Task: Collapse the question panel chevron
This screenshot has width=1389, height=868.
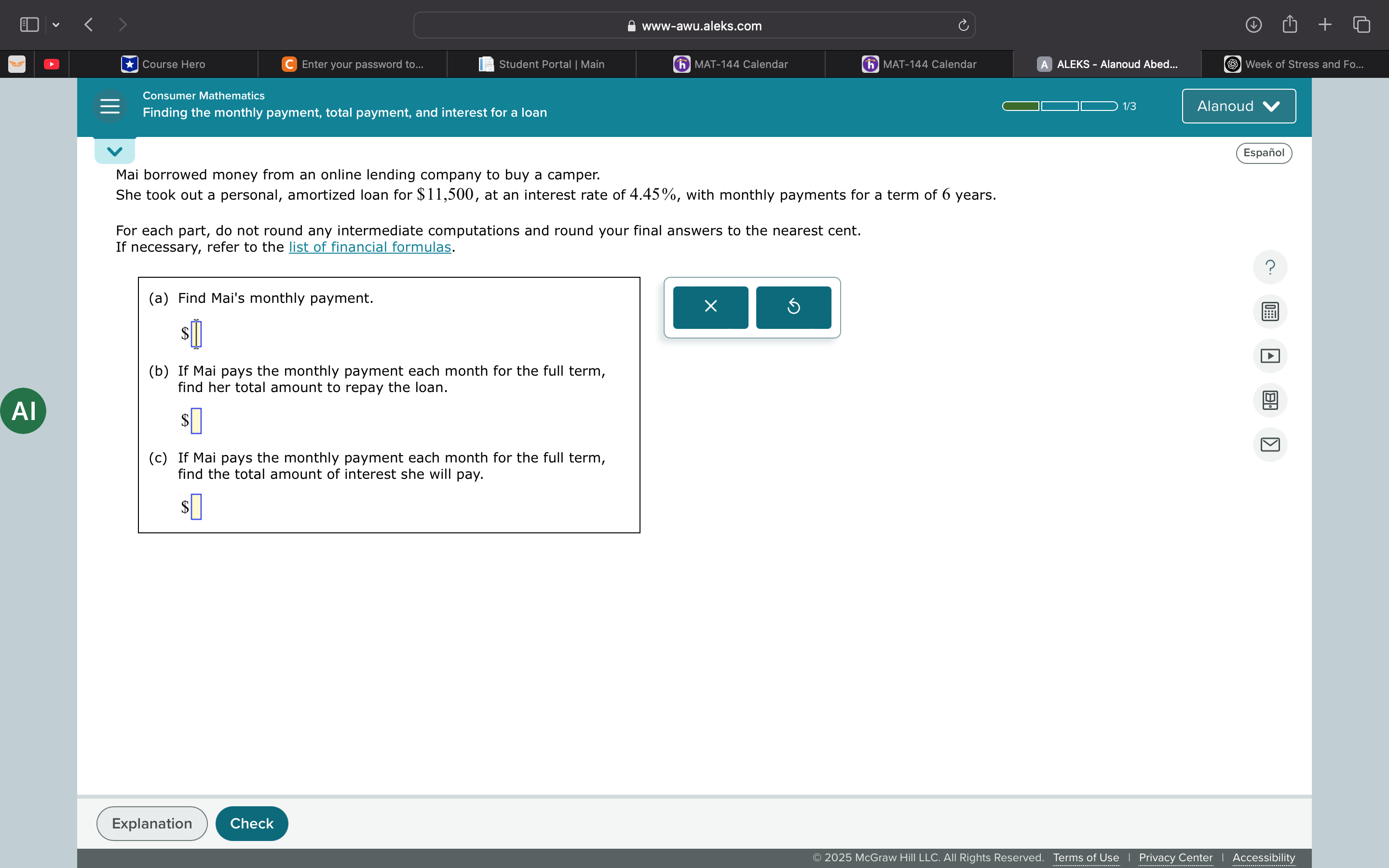Action: point(115,151)
